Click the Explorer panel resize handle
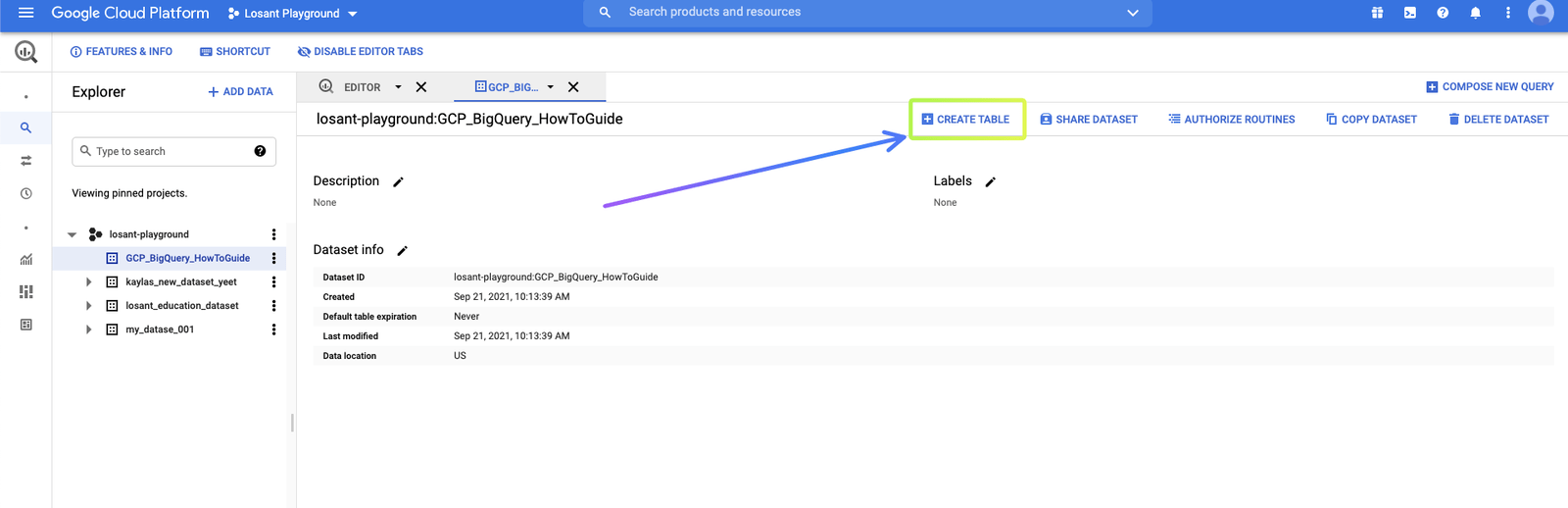The width and height of the screenshot is (1568, 508). point(292,423)
